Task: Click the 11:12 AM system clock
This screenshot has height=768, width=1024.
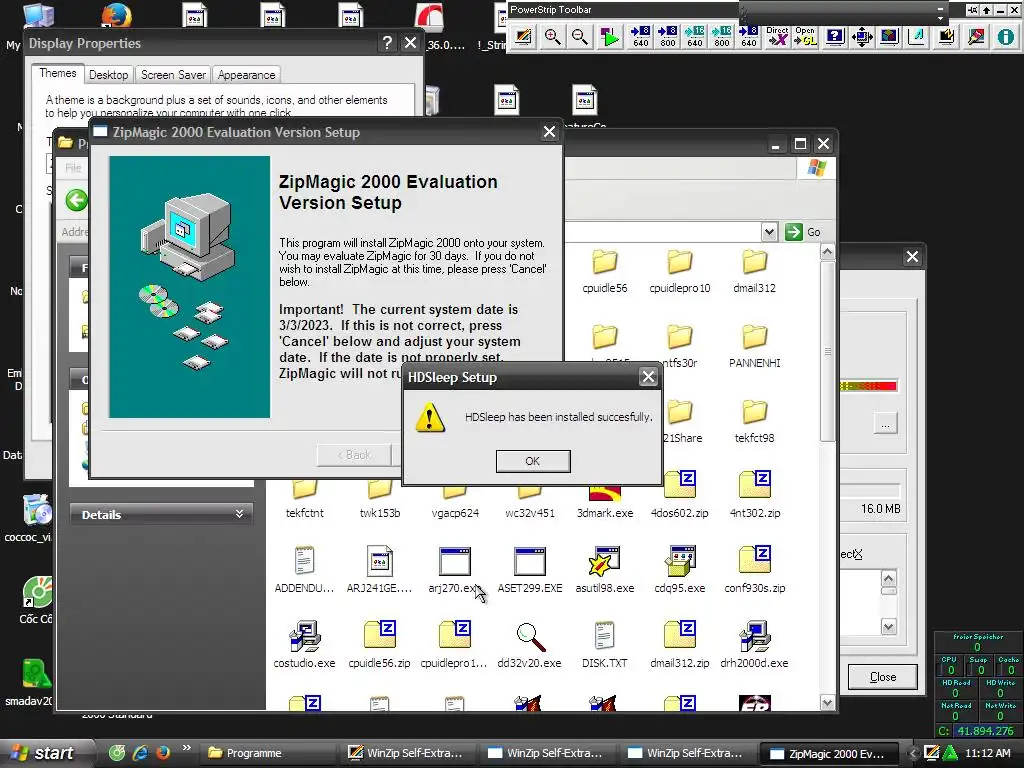Action: [987, 753]
